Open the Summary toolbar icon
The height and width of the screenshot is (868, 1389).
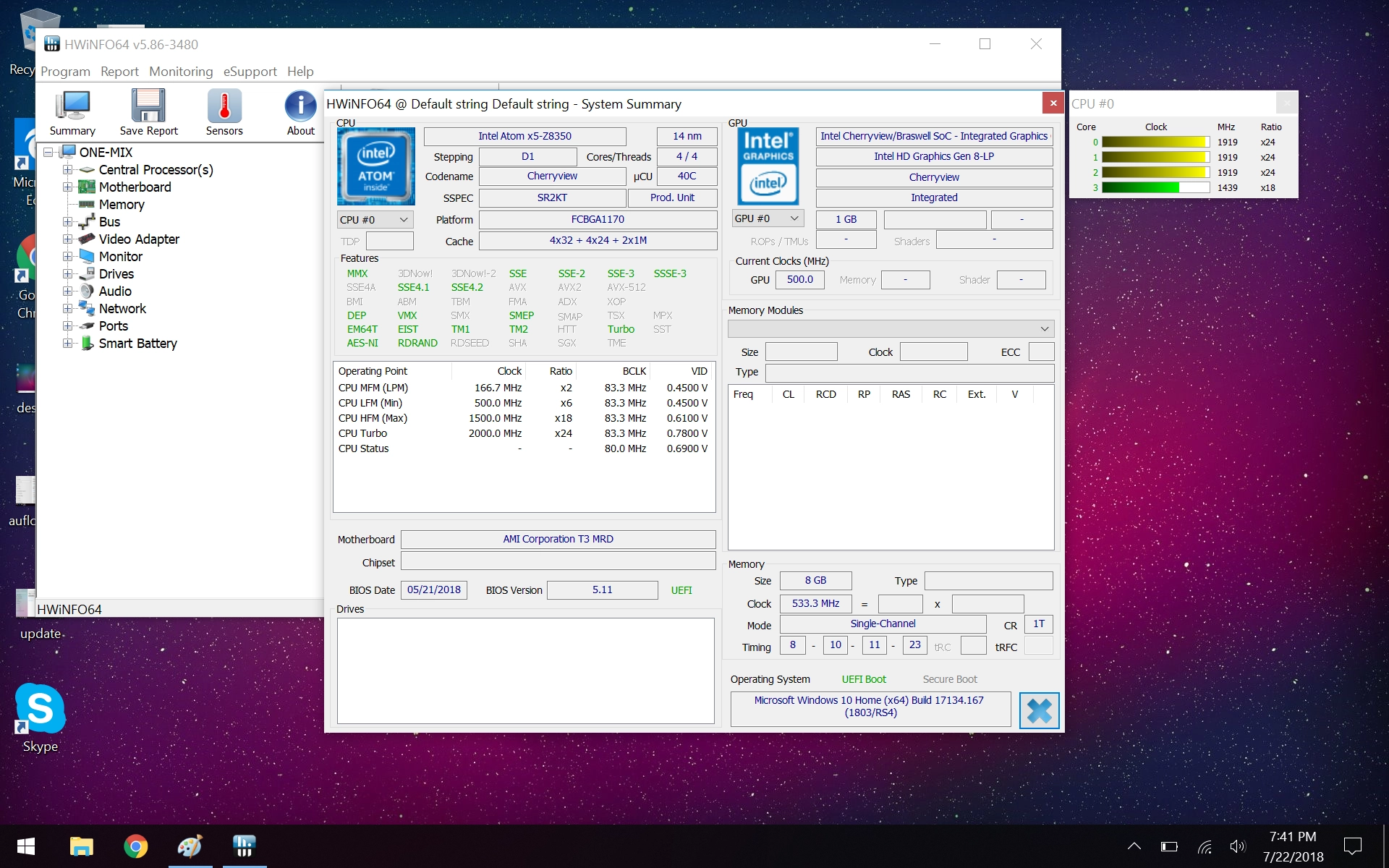72,113
